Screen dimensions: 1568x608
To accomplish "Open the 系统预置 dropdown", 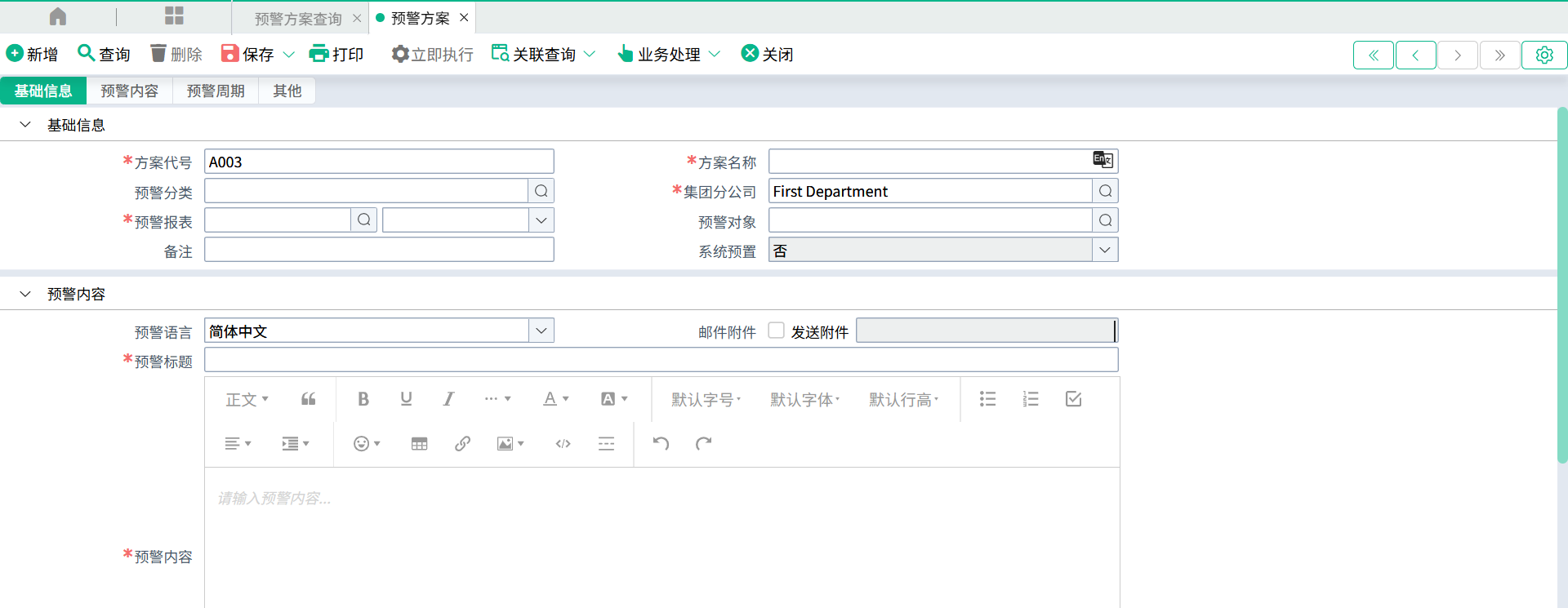I will pyautogui.click(x=1104, y=250).
